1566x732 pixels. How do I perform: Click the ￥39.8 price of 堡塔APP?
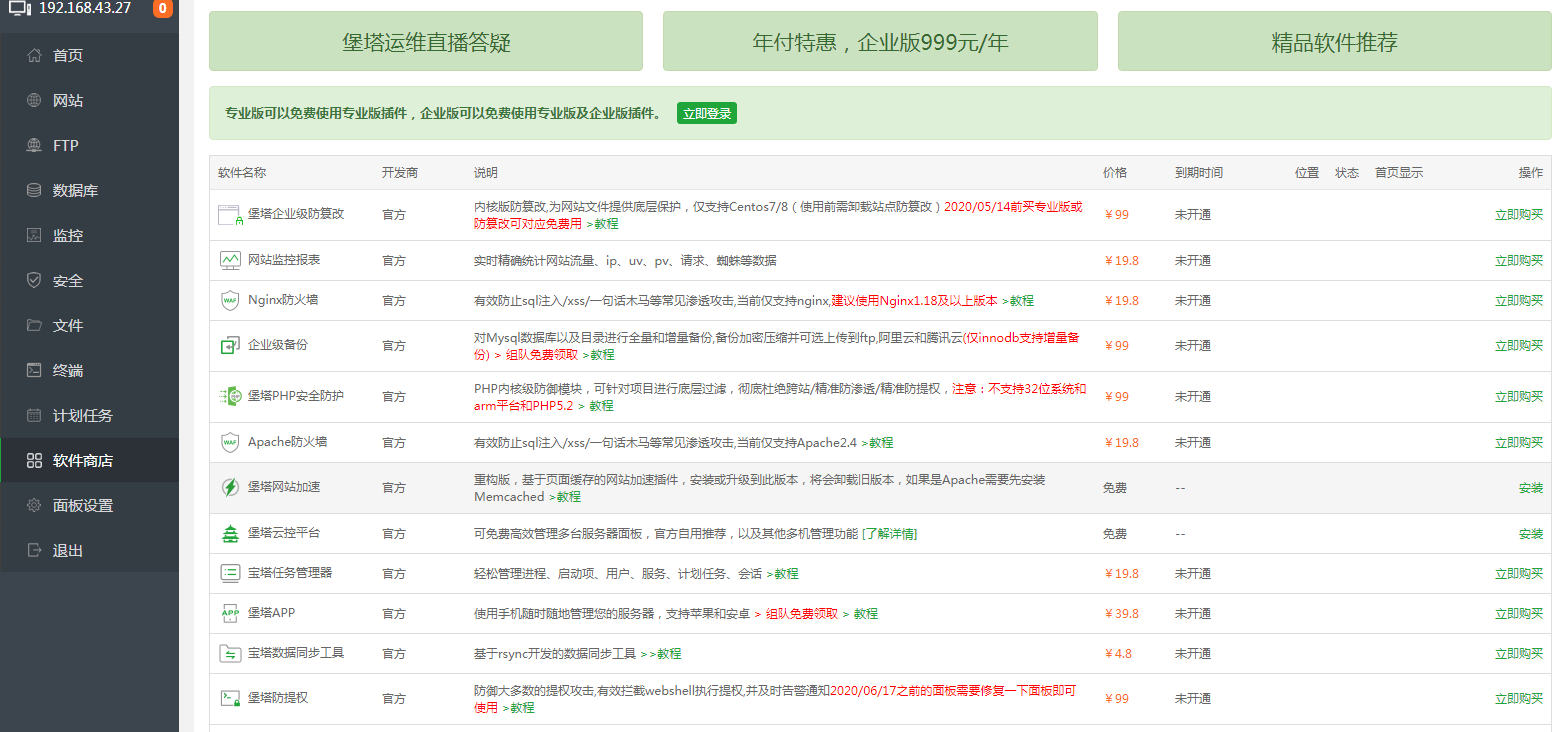point(1122,613)
